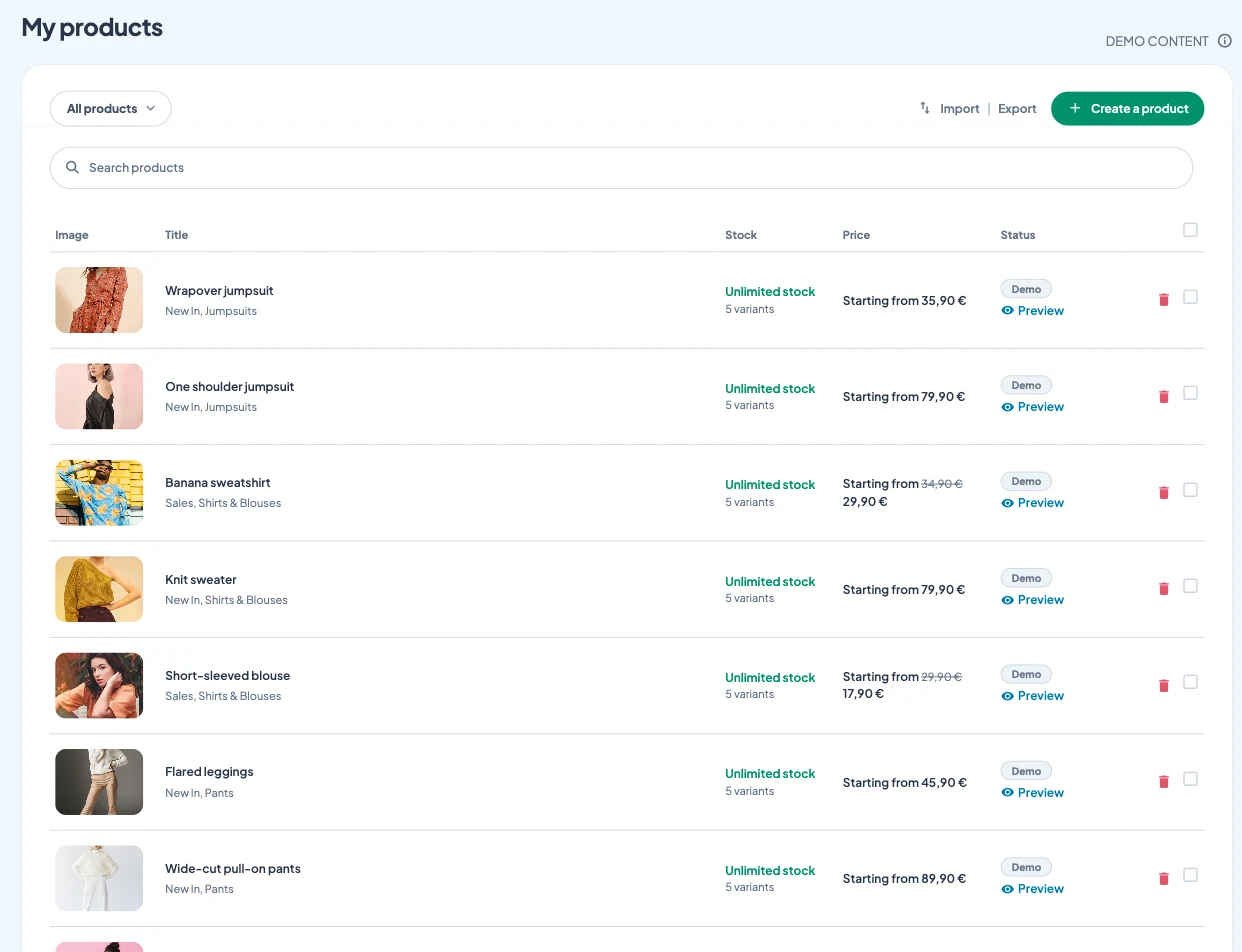Click the search magnifier icon

pyautogui.click(x=72, y=167)
